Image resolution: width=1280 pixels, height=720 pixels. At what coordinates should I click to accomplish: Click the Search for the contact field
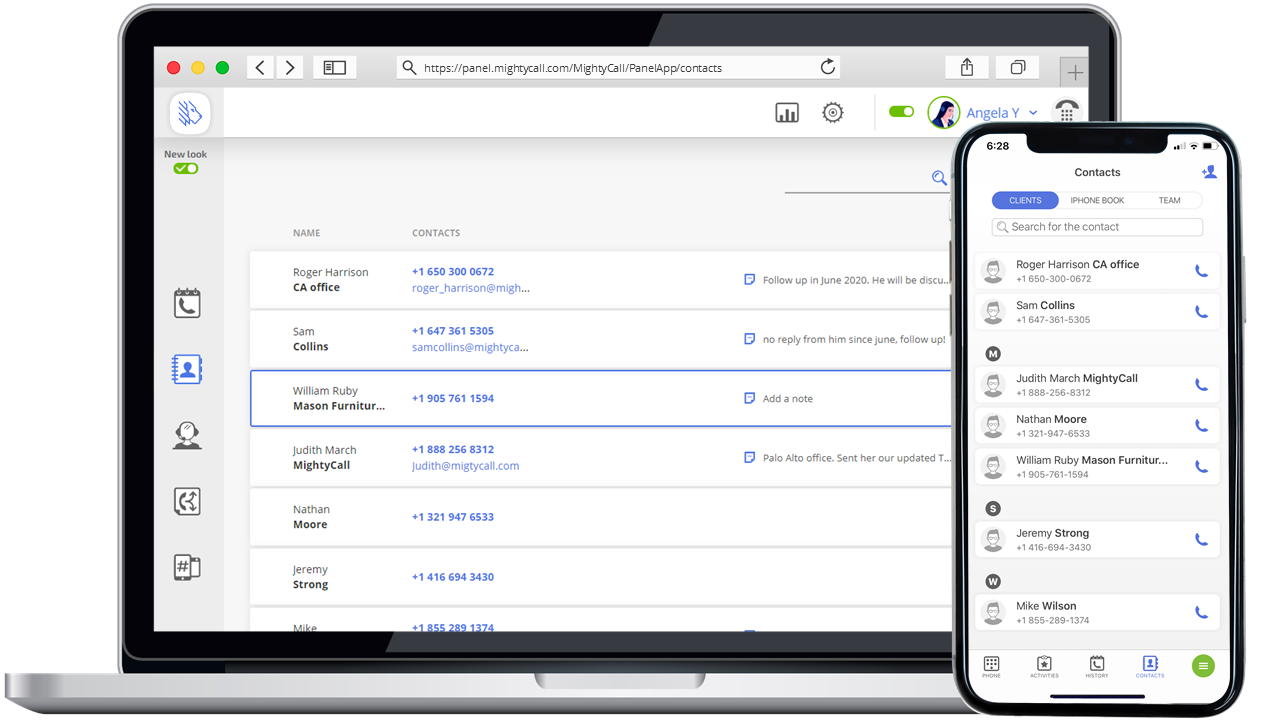pos(1097,227)
